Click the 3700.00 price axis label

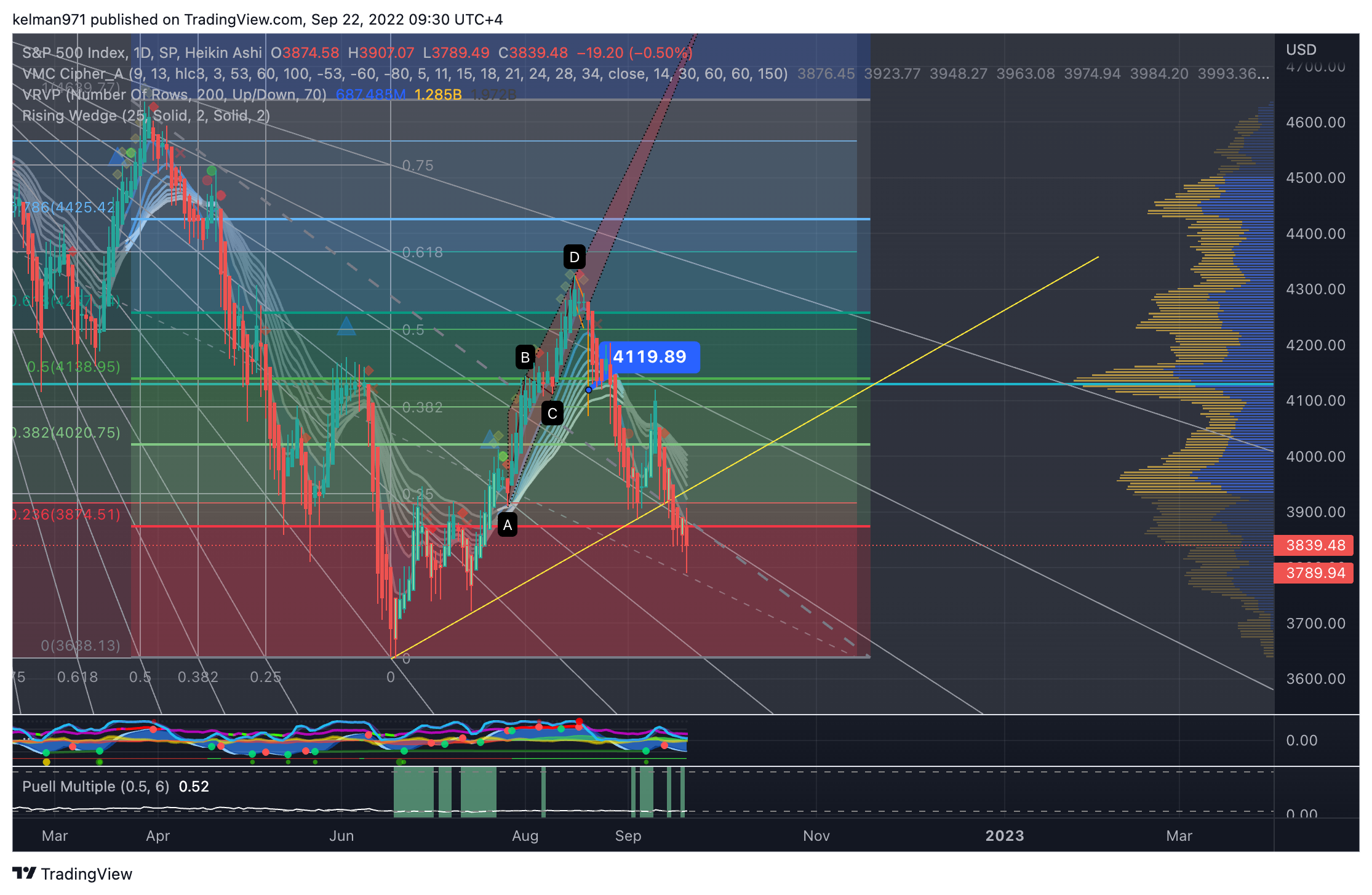click(1316, 624)
